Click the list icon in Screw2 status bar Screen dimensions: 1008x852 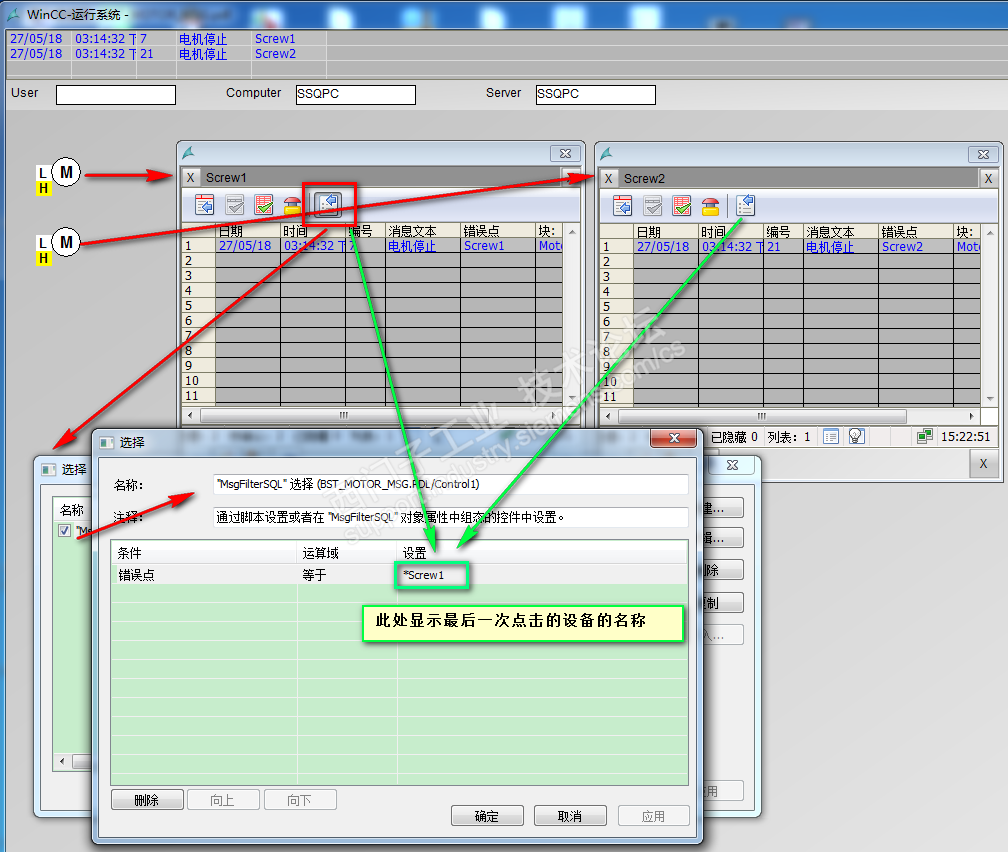(x=831, y=437)
